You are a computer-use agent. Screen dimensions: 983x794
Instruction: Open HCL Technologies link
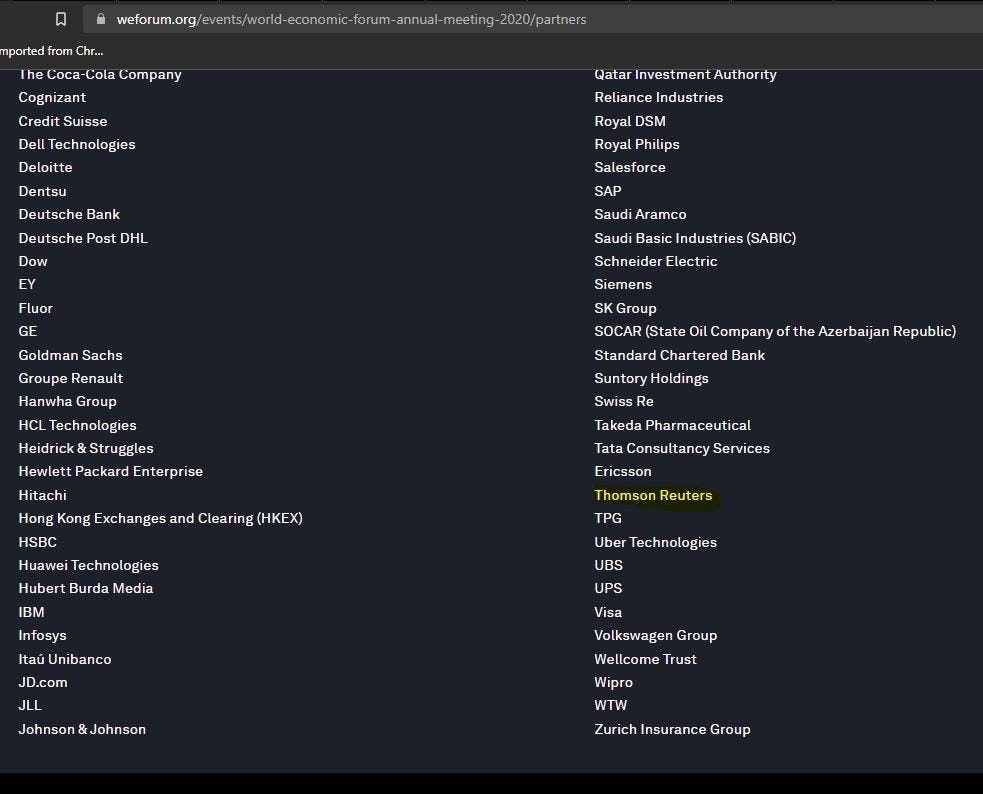point(77,425)
